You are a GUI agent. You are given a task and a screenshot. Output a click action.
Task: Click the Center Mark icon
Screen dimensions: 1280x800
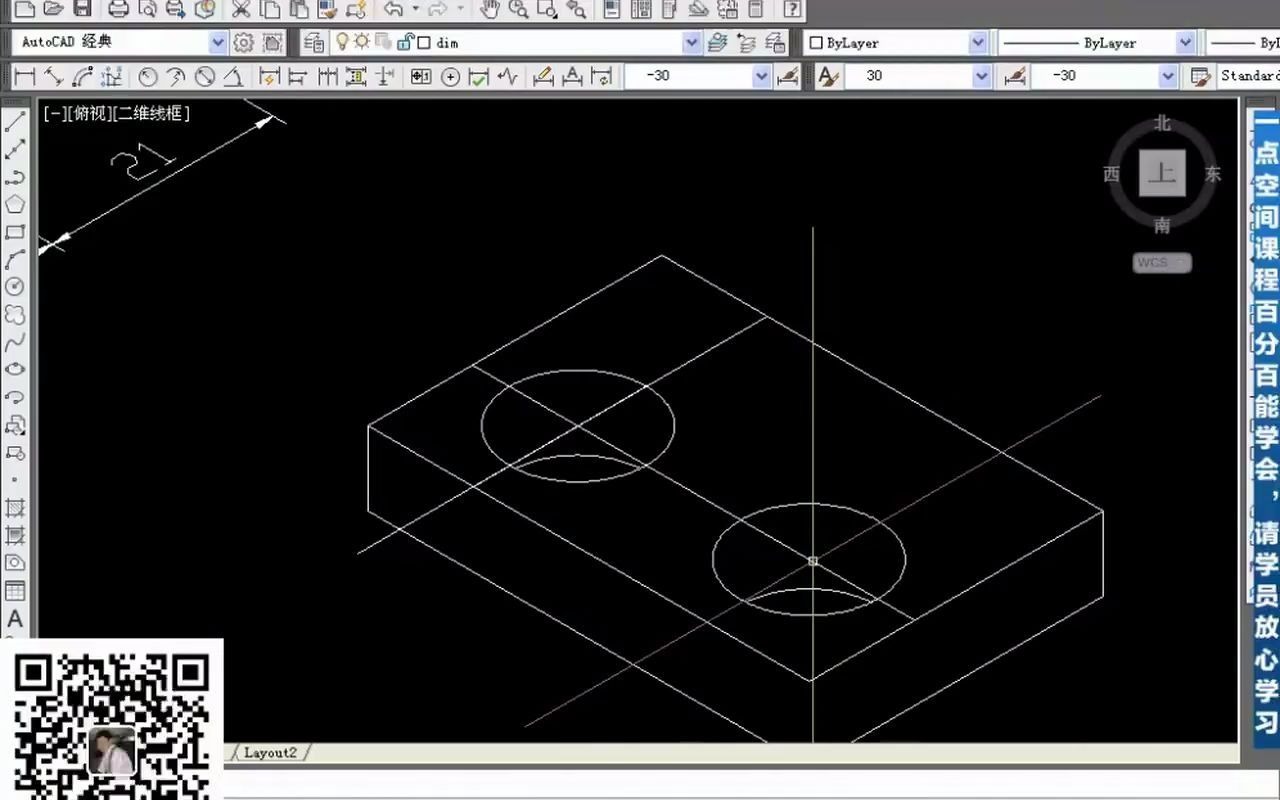(450, 76)
